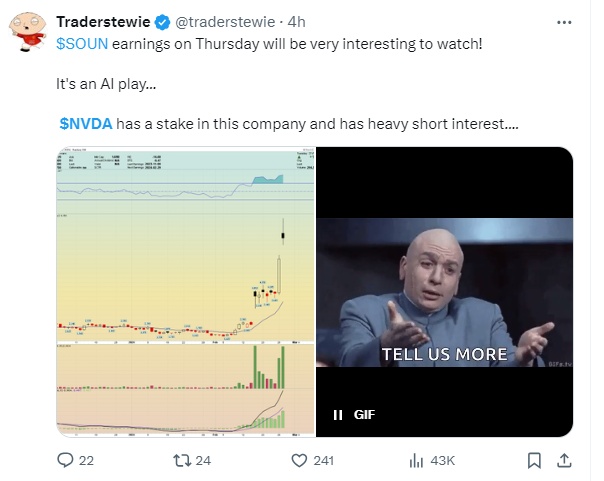Open the reply comment icon
This screenshot has width=604, height=481.
click(x=65, y=460)
